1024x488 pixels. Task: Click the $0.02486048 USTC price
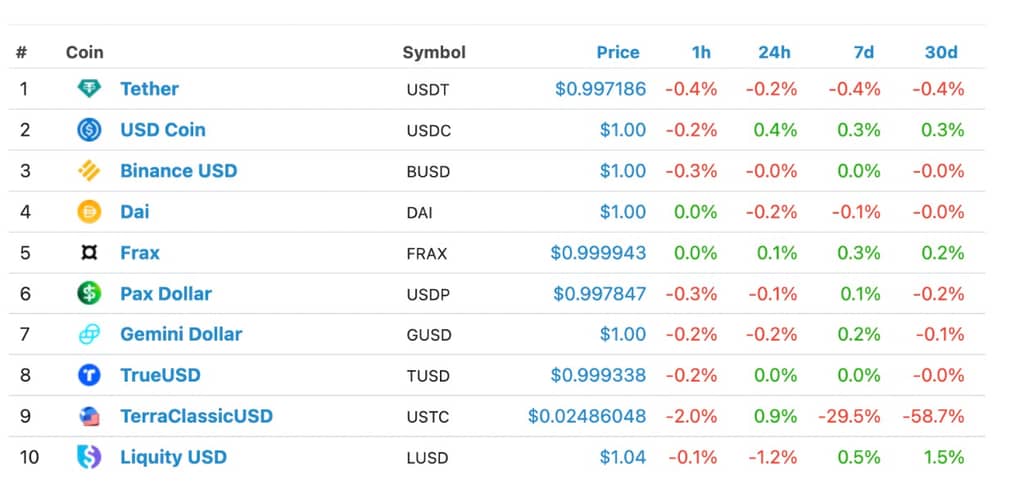[587, 416]
